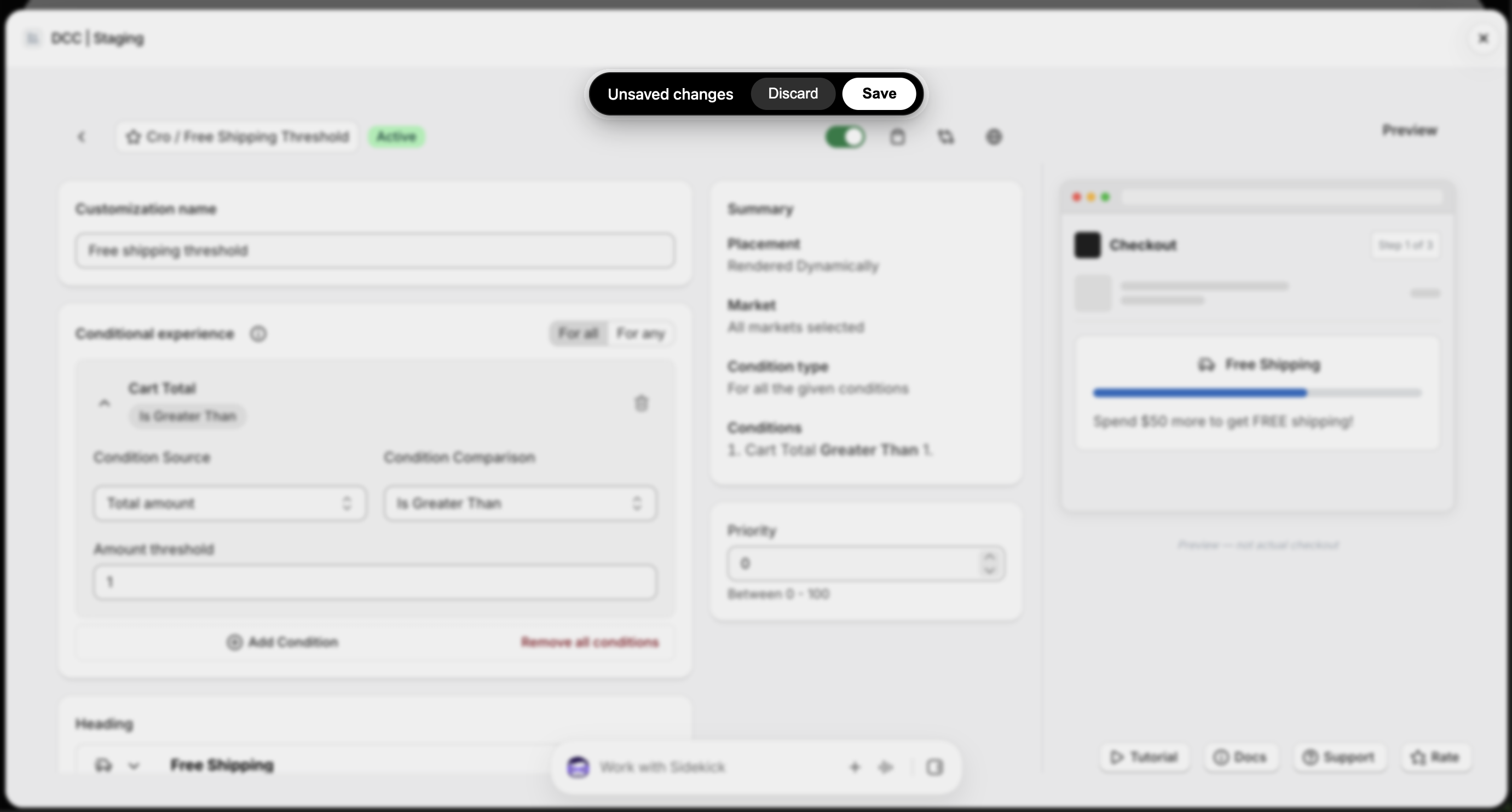Screen dimensions: 1512x812
Task: Click Remove all conditions link
Action: [590, 642]
